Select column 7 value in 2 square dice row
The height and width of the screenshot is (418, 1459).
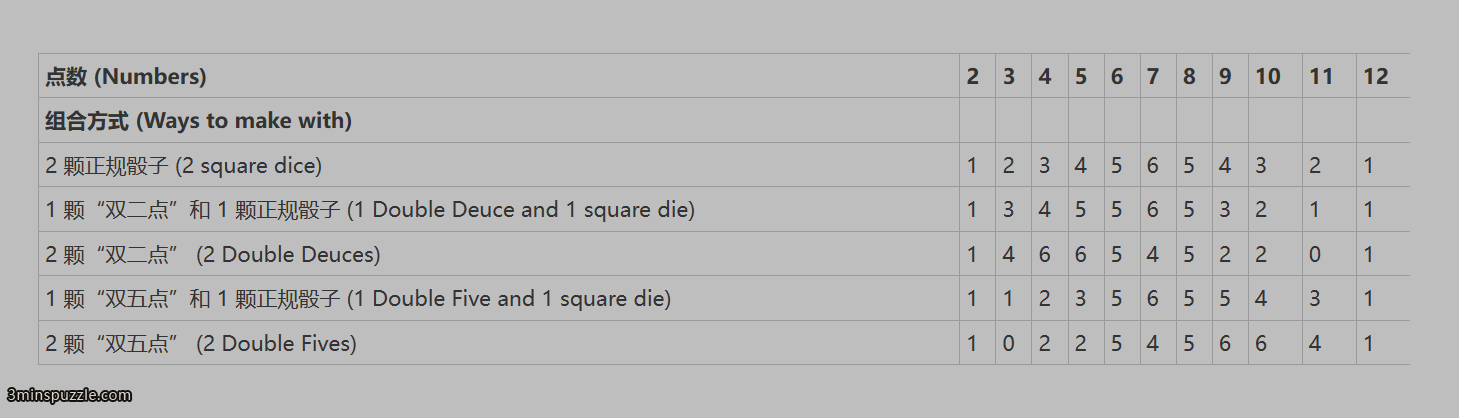point(1153,165)
